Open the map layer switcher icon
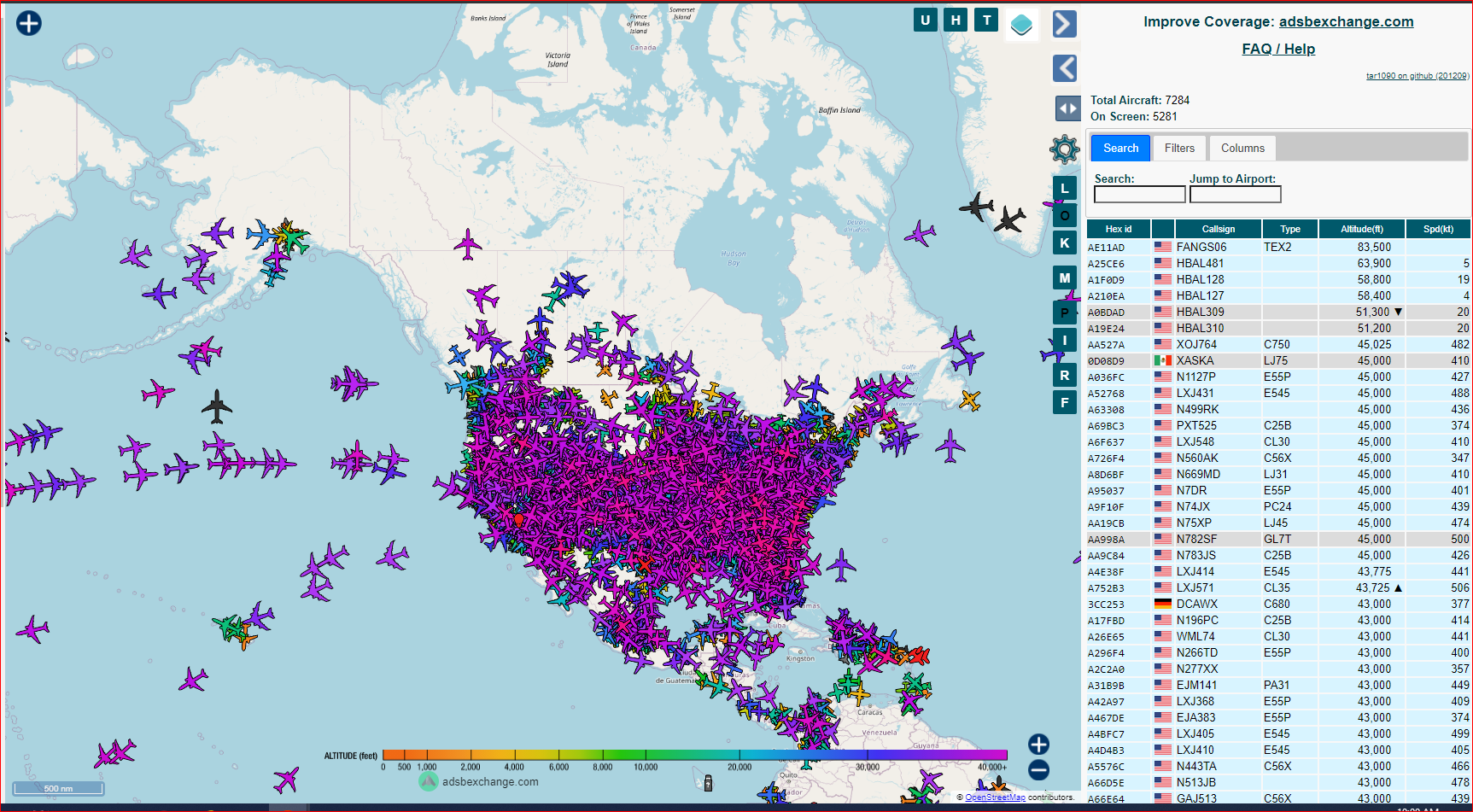This screenshot has height=812, width=1473. click(1021, 25)
